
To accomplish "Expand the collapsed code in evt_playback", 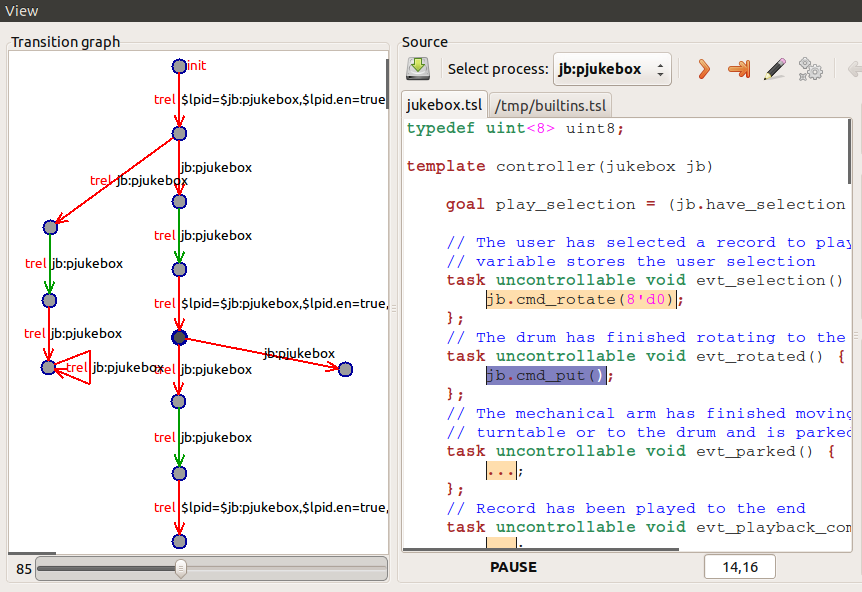I will point(501,543).
